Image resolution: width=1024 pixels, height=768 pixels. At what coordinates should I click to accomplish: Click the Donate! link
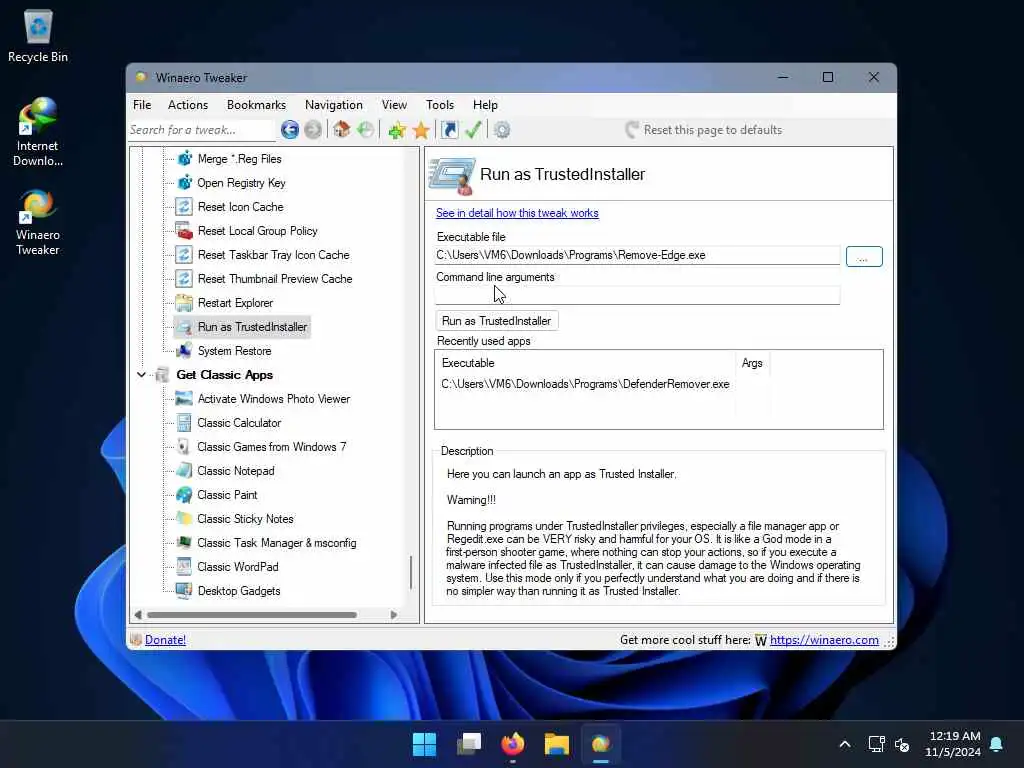(x=165, y=640)
